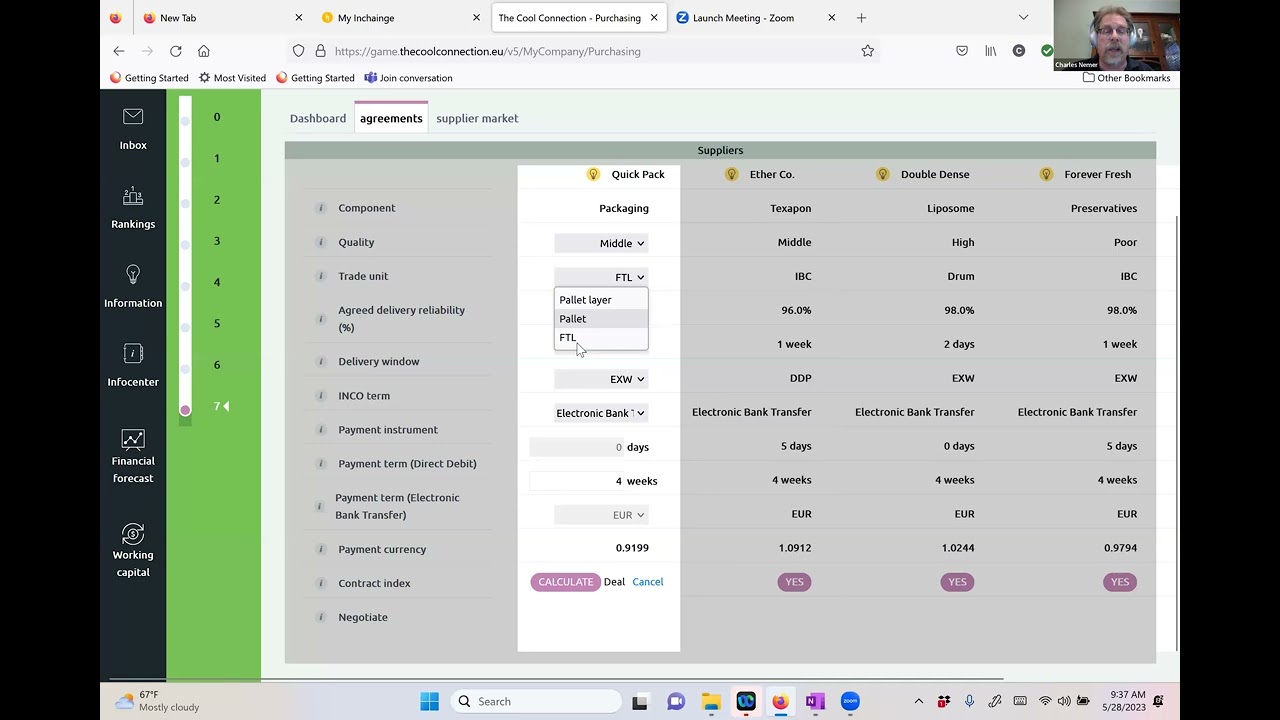Open the Windows Start menu
The image size is (1280, 720).
[x=430, y=701]
